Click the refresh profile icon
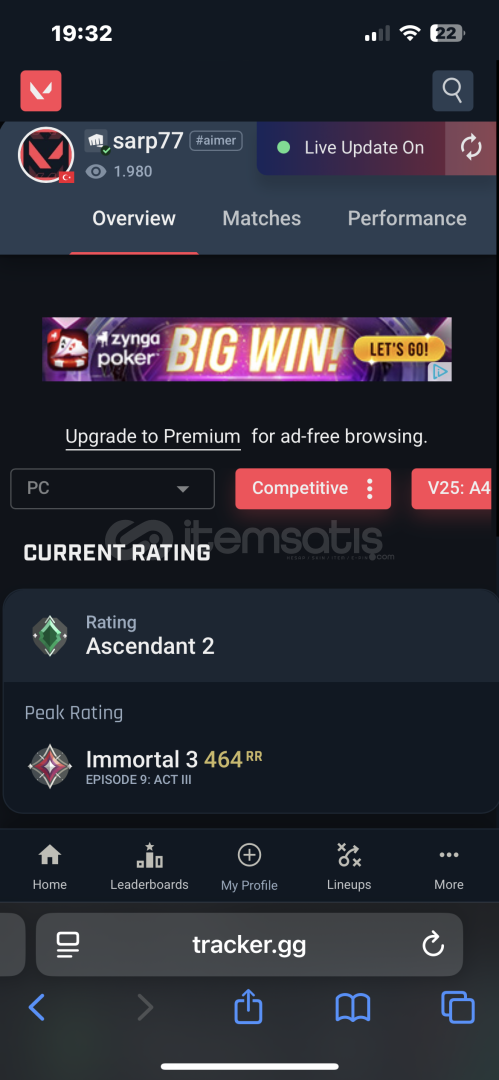The image size is (499, 1080). pos(471,148)
